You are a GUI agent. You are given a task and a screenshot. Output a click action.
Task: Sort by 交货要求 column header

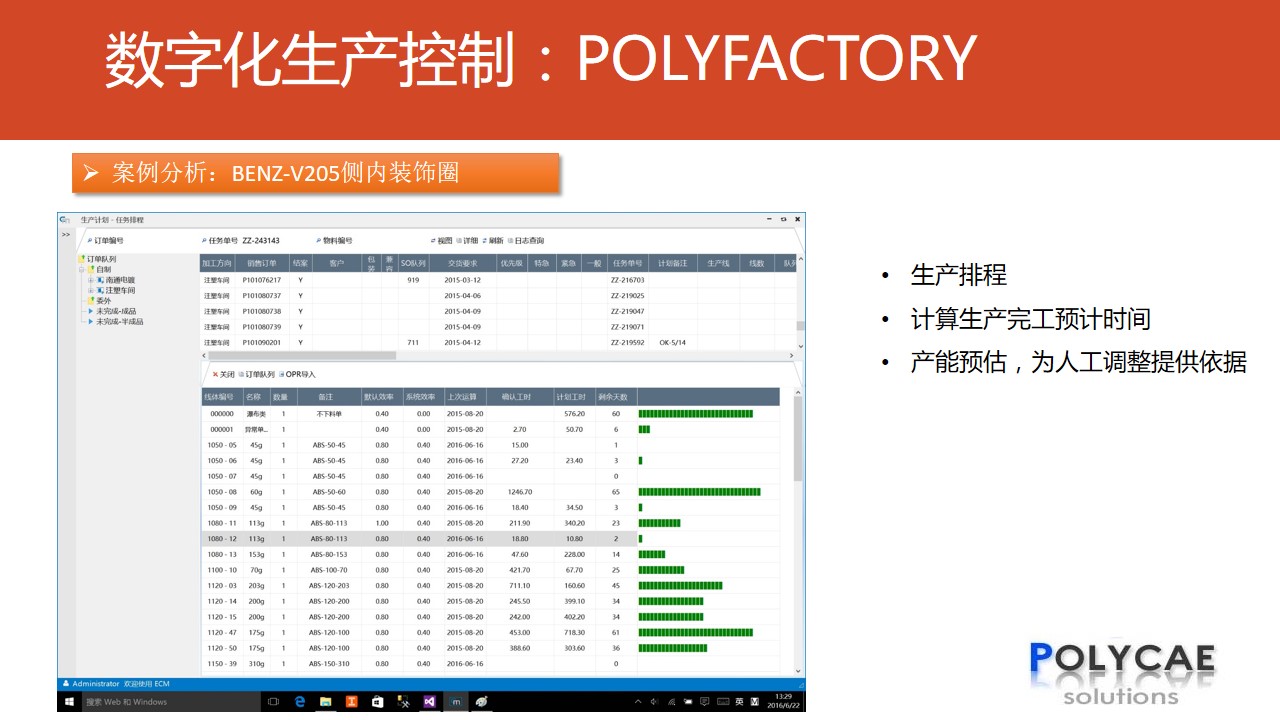pyautogui.click(x=463, y=263)
